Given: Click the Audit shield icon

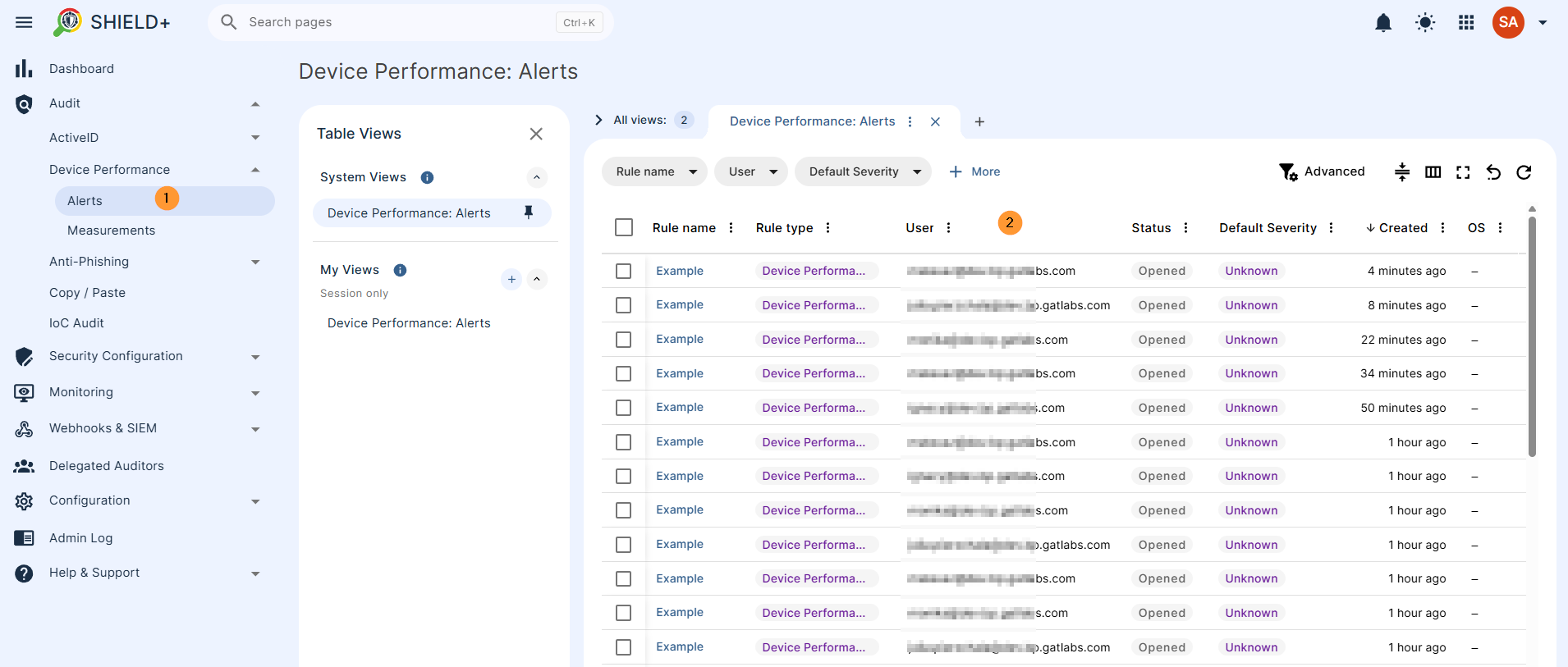Looking at the screenshot, I should (24, 104).
